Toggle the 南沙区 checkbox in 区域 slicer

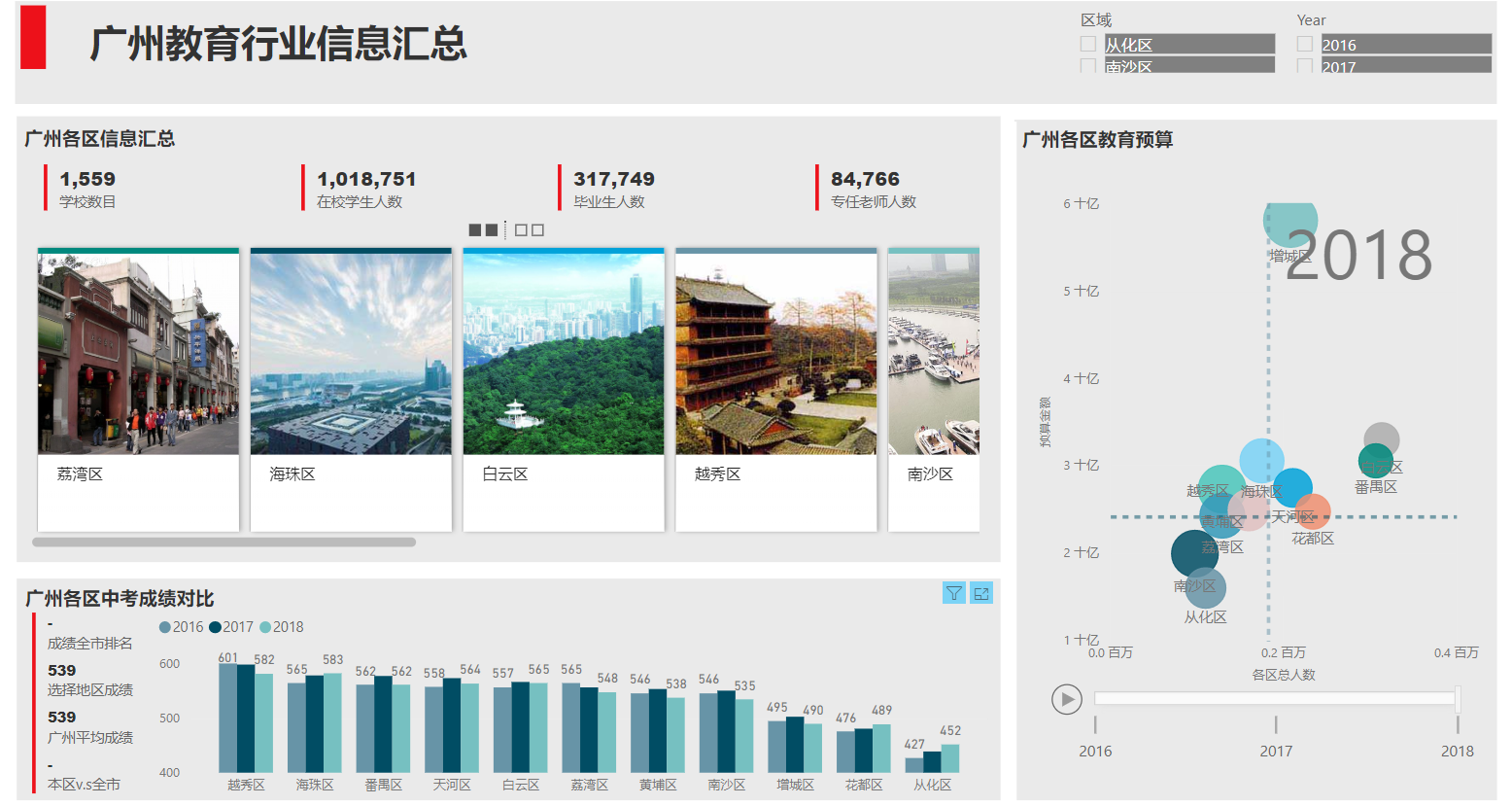click(x=1088, y=66)
